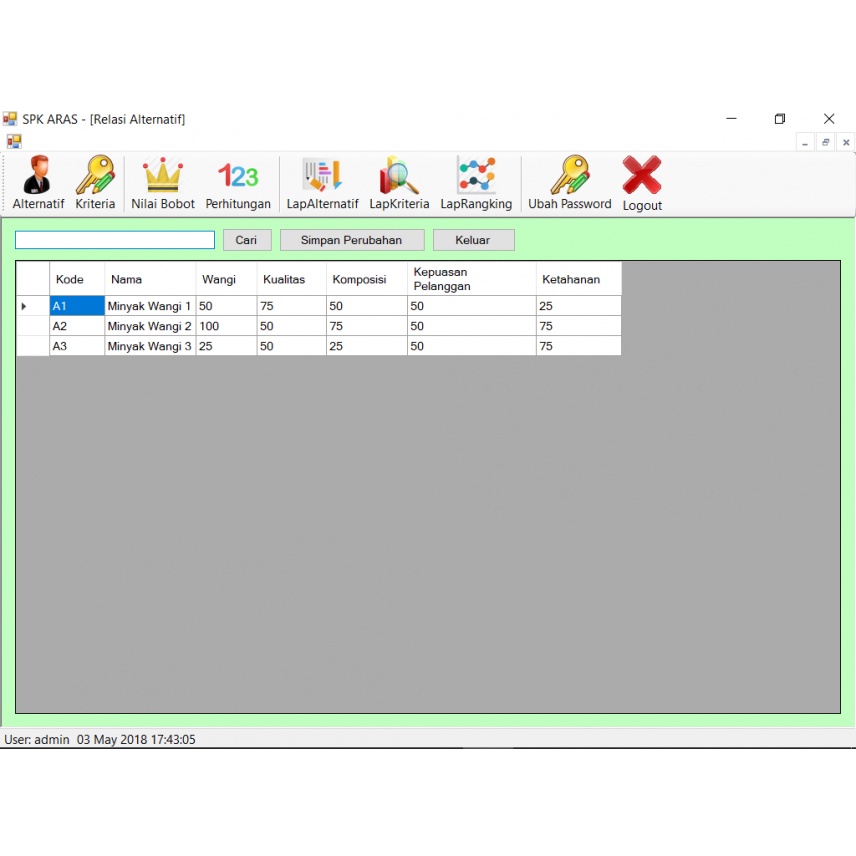Click the Komposisi column header
Viewport: 856px width, 856px height.
click(x=367, y=279)
